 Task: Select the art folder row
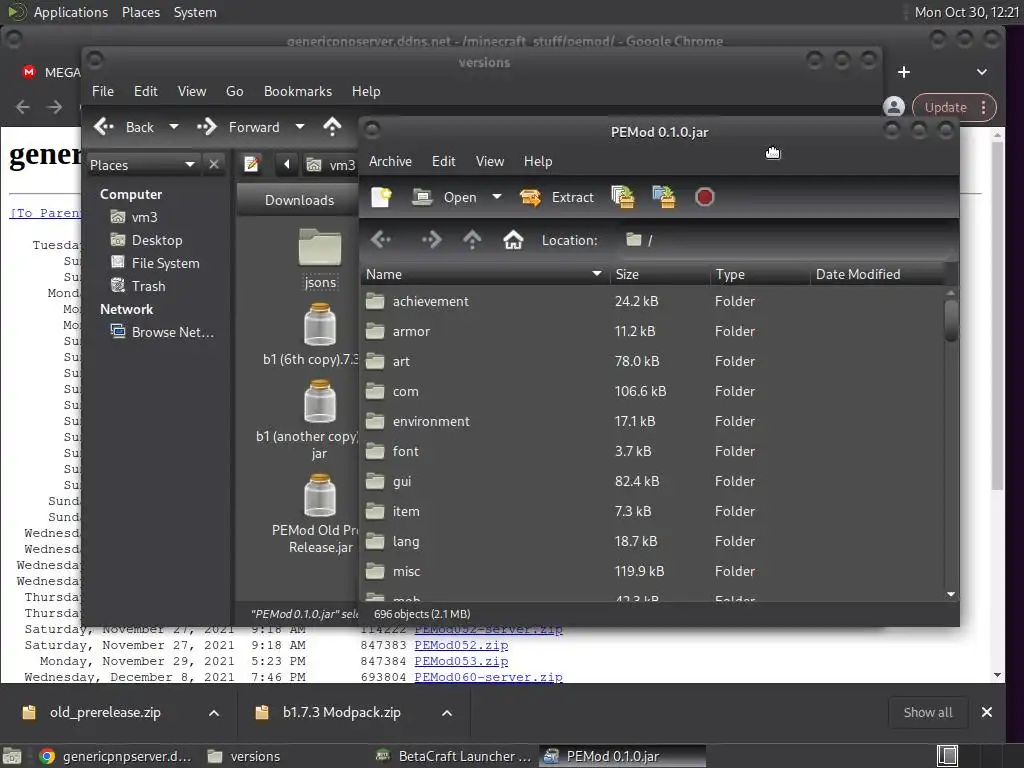[x=652, y=361]
